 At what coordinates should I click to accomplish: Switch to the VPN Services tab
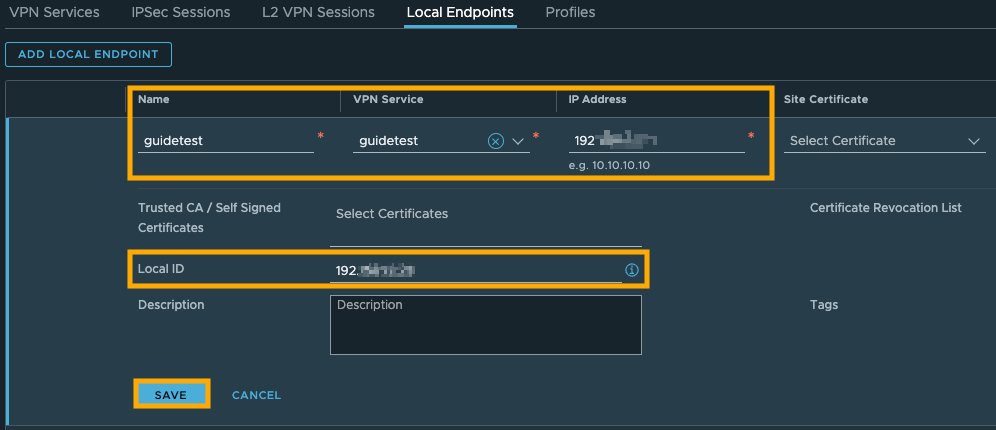[54, 12]
